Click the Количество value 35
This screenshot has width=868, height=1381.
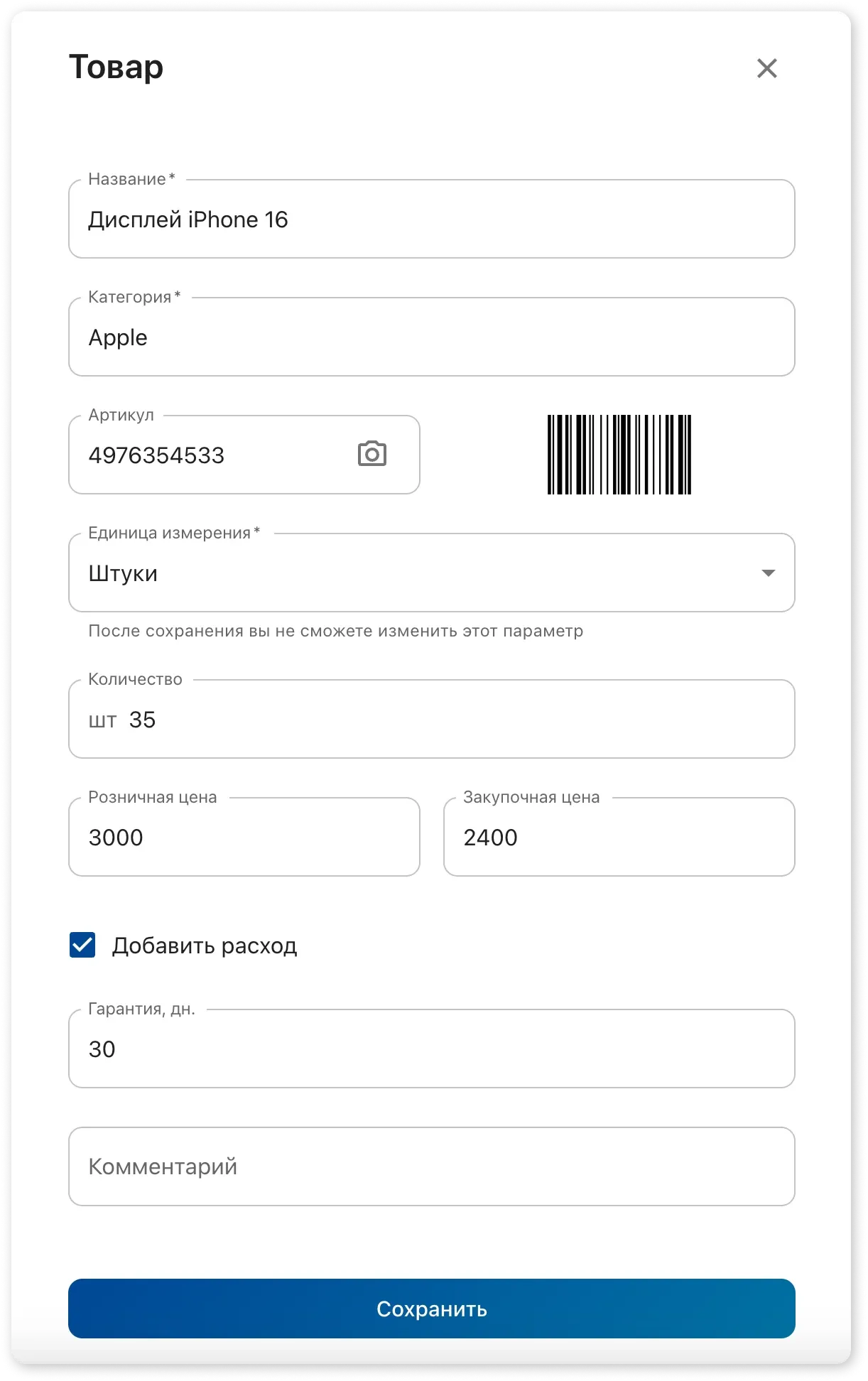pyautogui.click(x=142, y=720)
